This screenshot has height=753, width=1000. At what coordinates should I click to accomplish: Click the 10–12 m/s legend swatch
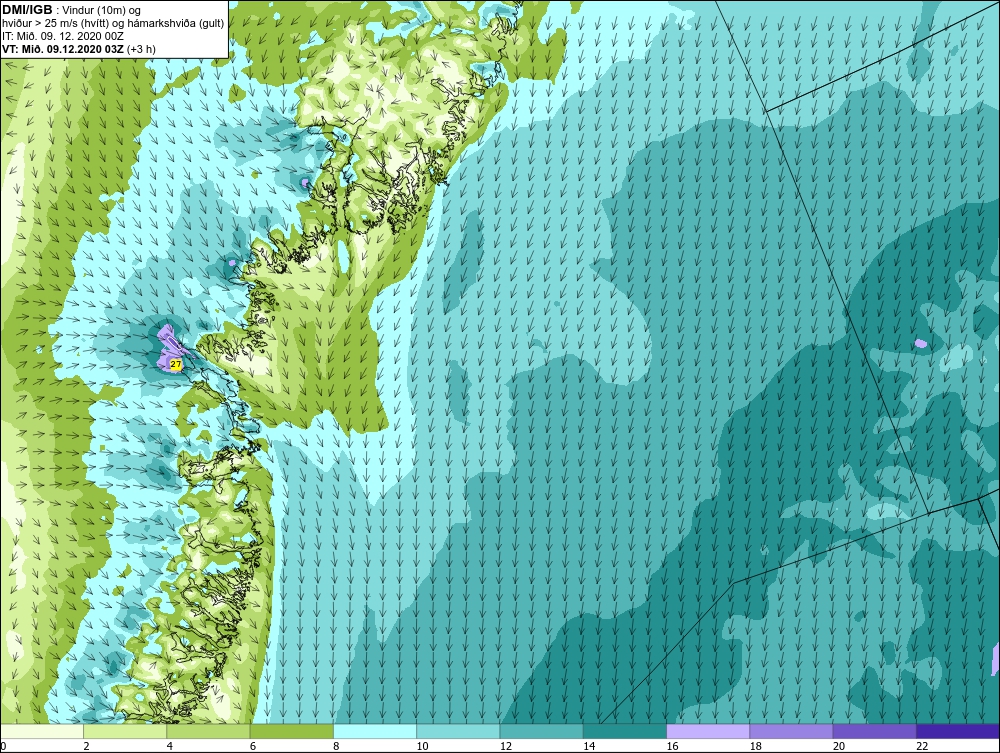point(458,731)
